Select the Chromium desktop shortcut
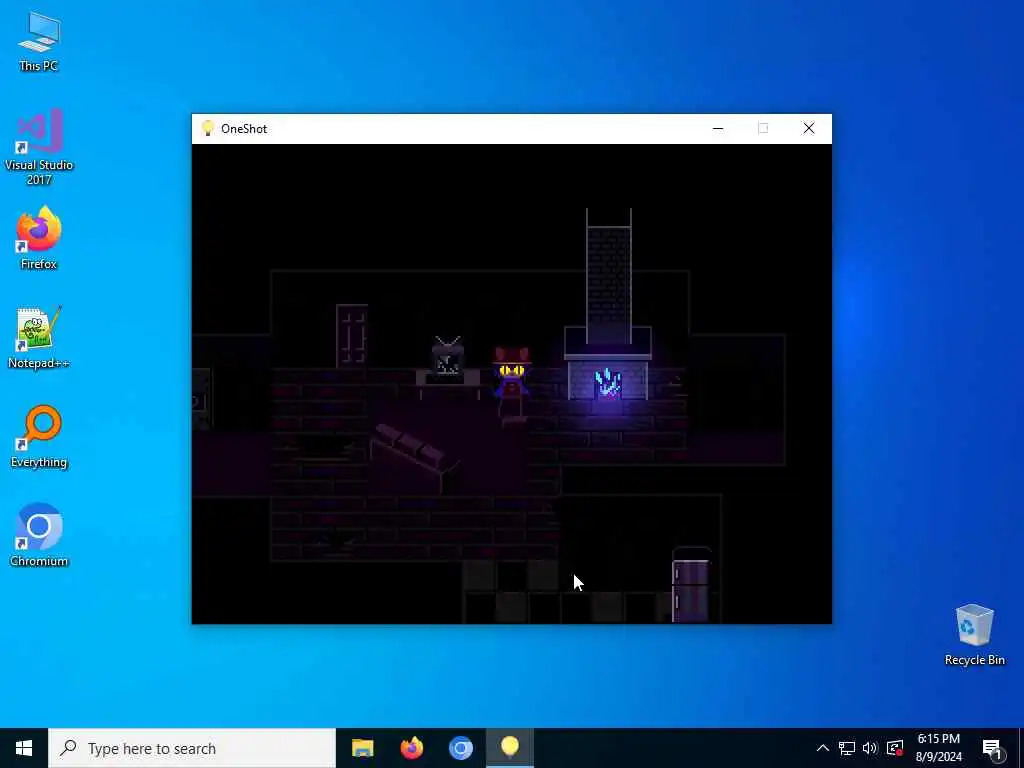This screenshot has width=1024, height=768. click(39, 535)
